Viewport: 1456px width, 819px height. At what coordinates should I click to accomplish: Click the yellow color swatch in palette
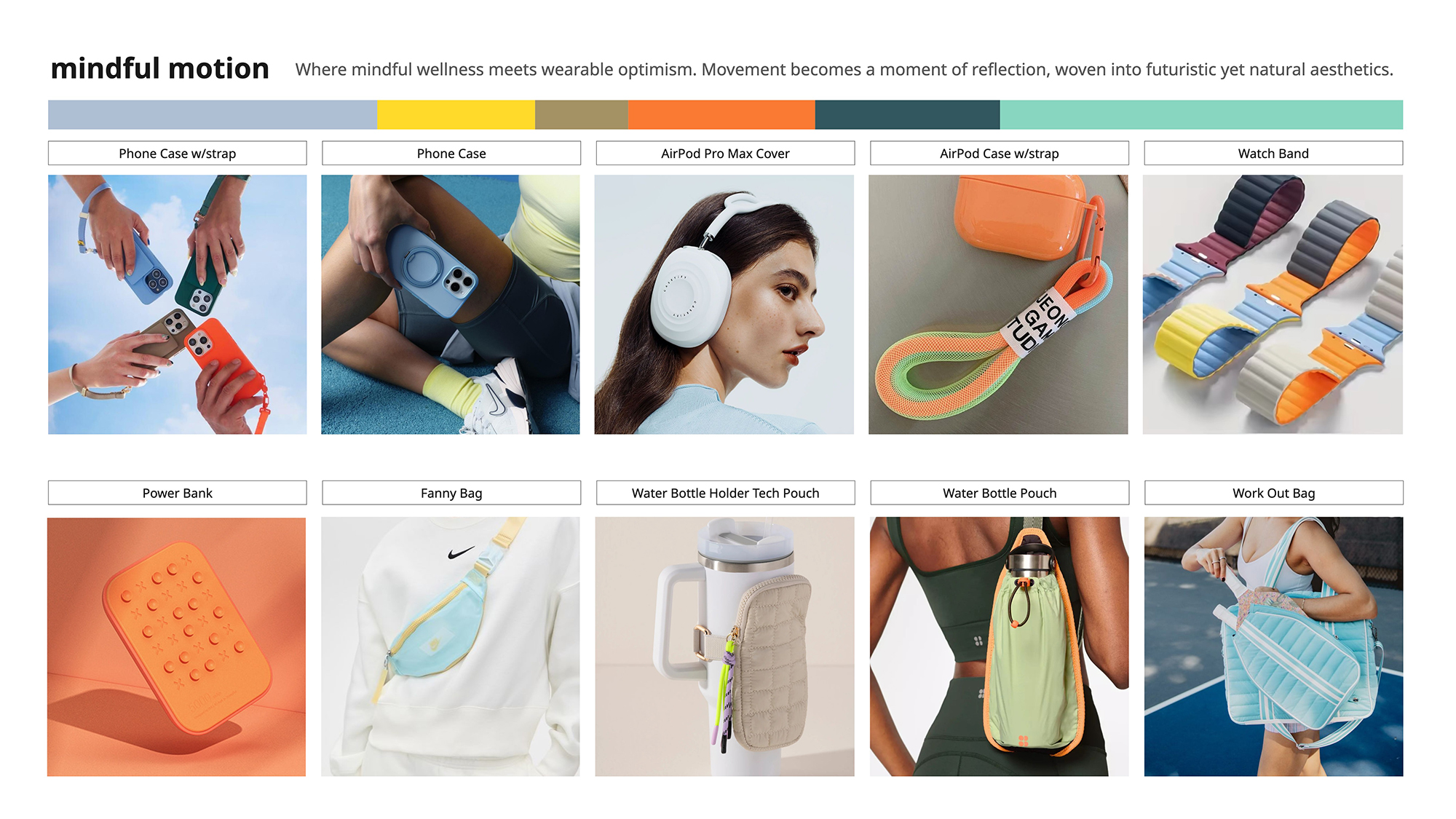pos(456,115)
